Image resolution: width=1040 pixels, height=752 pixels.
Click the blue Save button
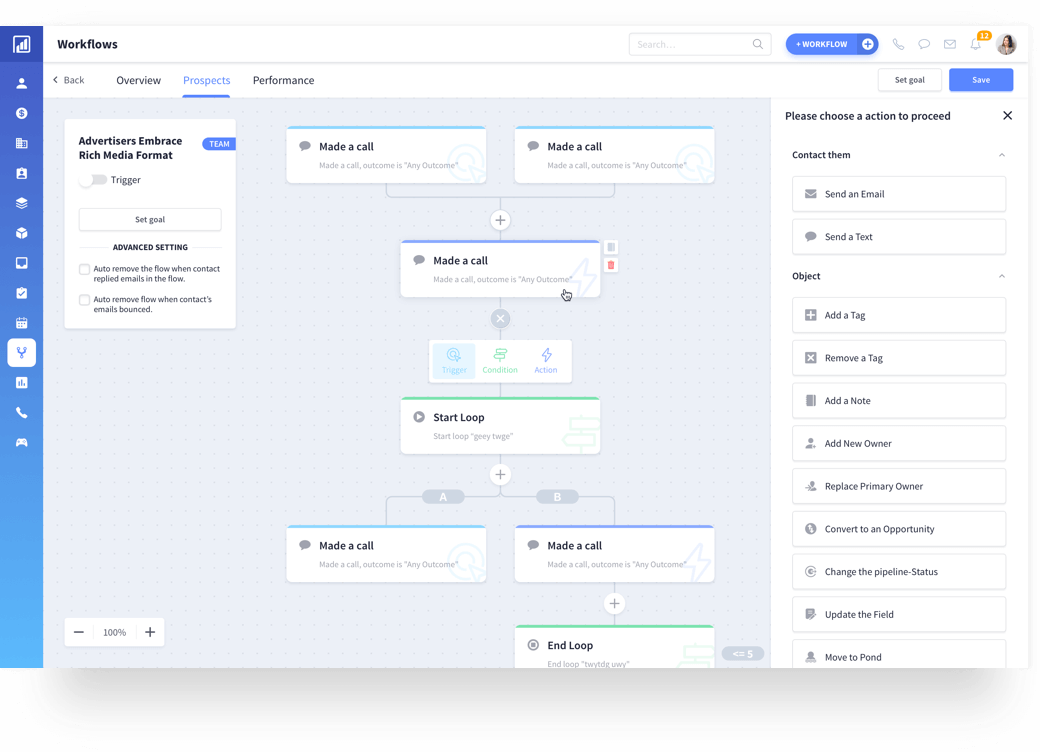tap(980, 80)
